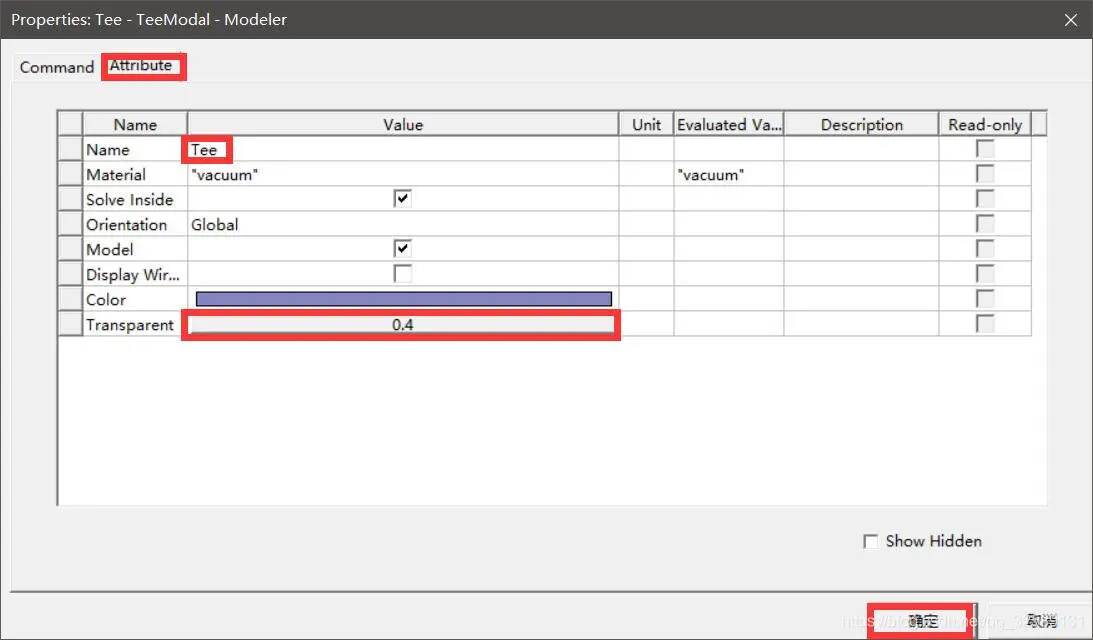Tick the Show Hidden checkbox
This screenshot has height=640, width=1093.
pos(871,541)
